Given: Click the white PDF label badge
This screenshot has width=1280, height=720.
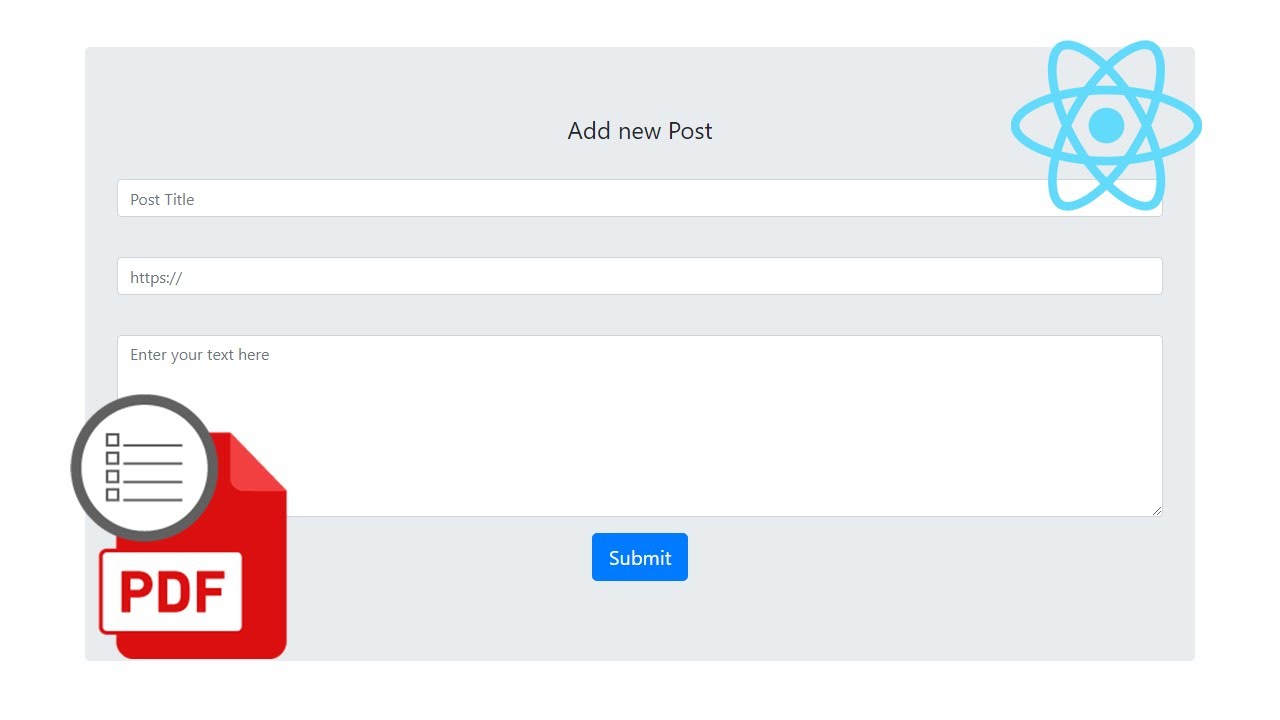Looking at the screenshot, I should point(171,592).
